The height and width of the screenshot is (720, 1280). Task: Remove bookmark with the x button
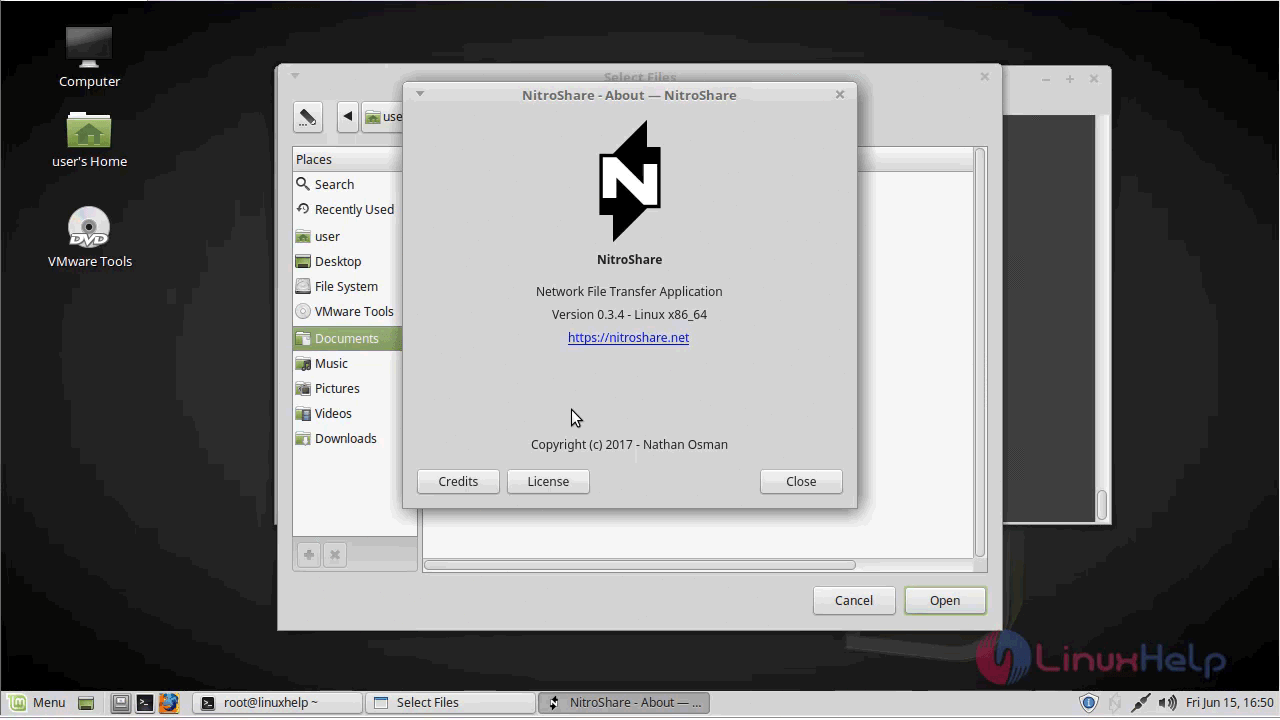tap(335, 555)
